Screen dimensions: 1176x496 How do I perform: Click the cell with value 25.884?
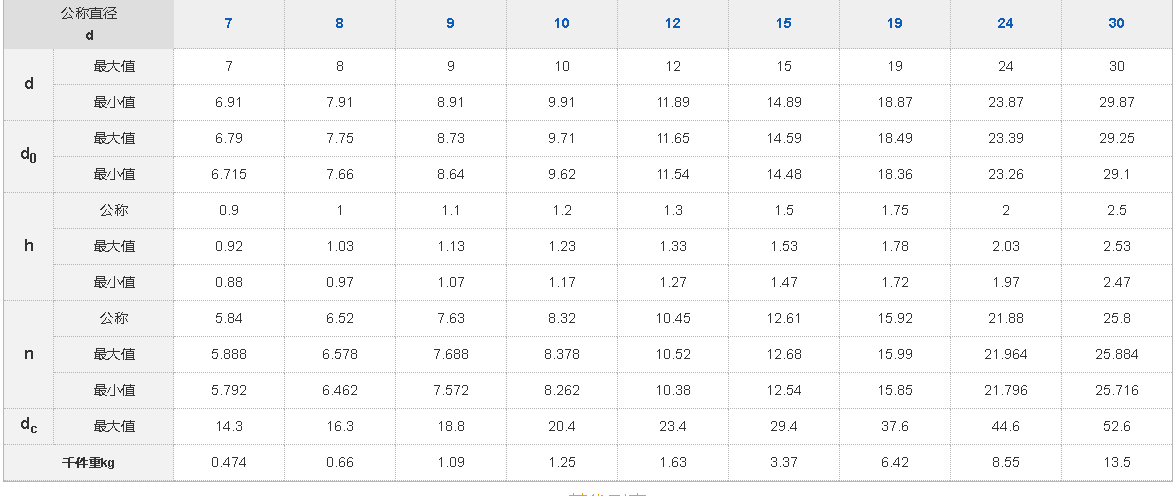coord(1117,354)
